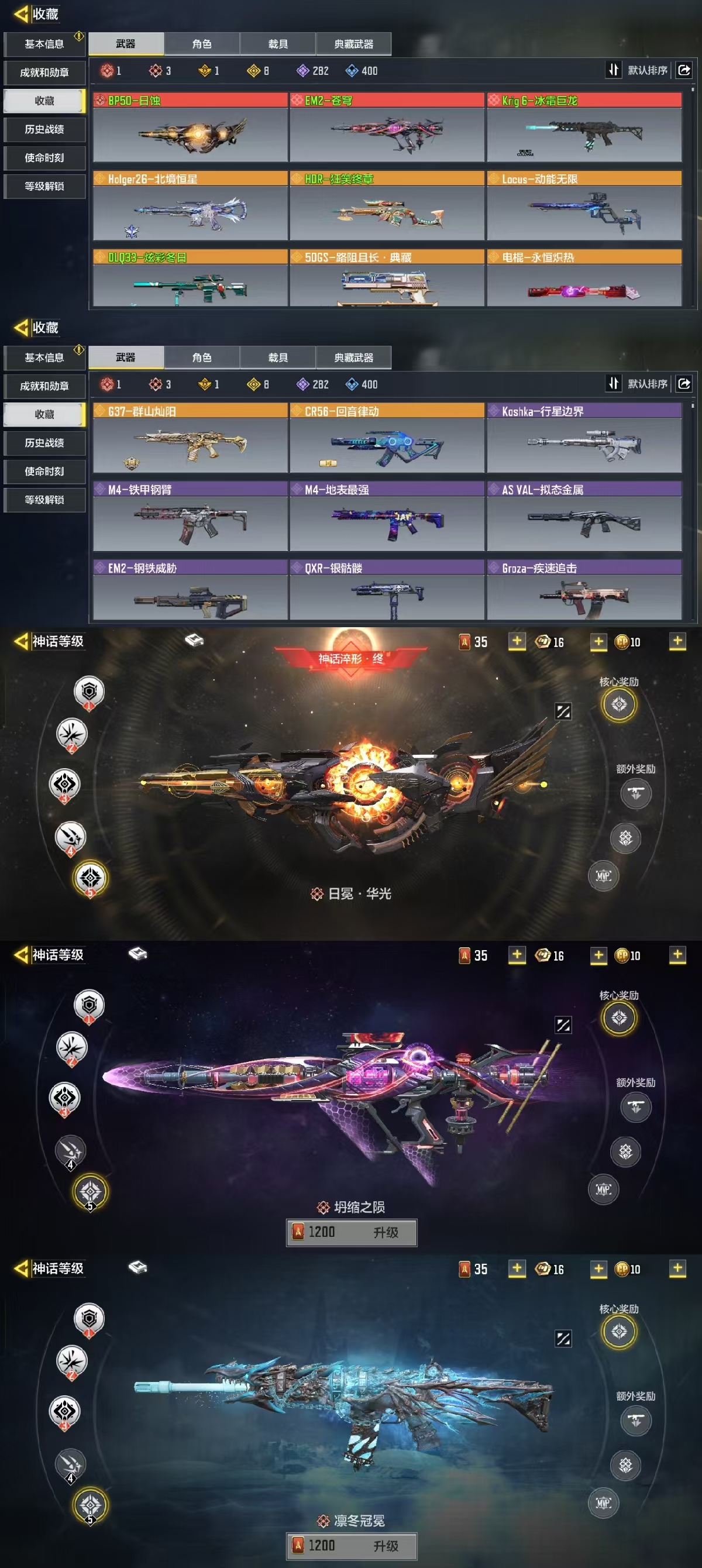Select mythic level 5 icon beside 日冕·华光
The height and width of the screenshot is (1568, 702).
coord(90,878)
